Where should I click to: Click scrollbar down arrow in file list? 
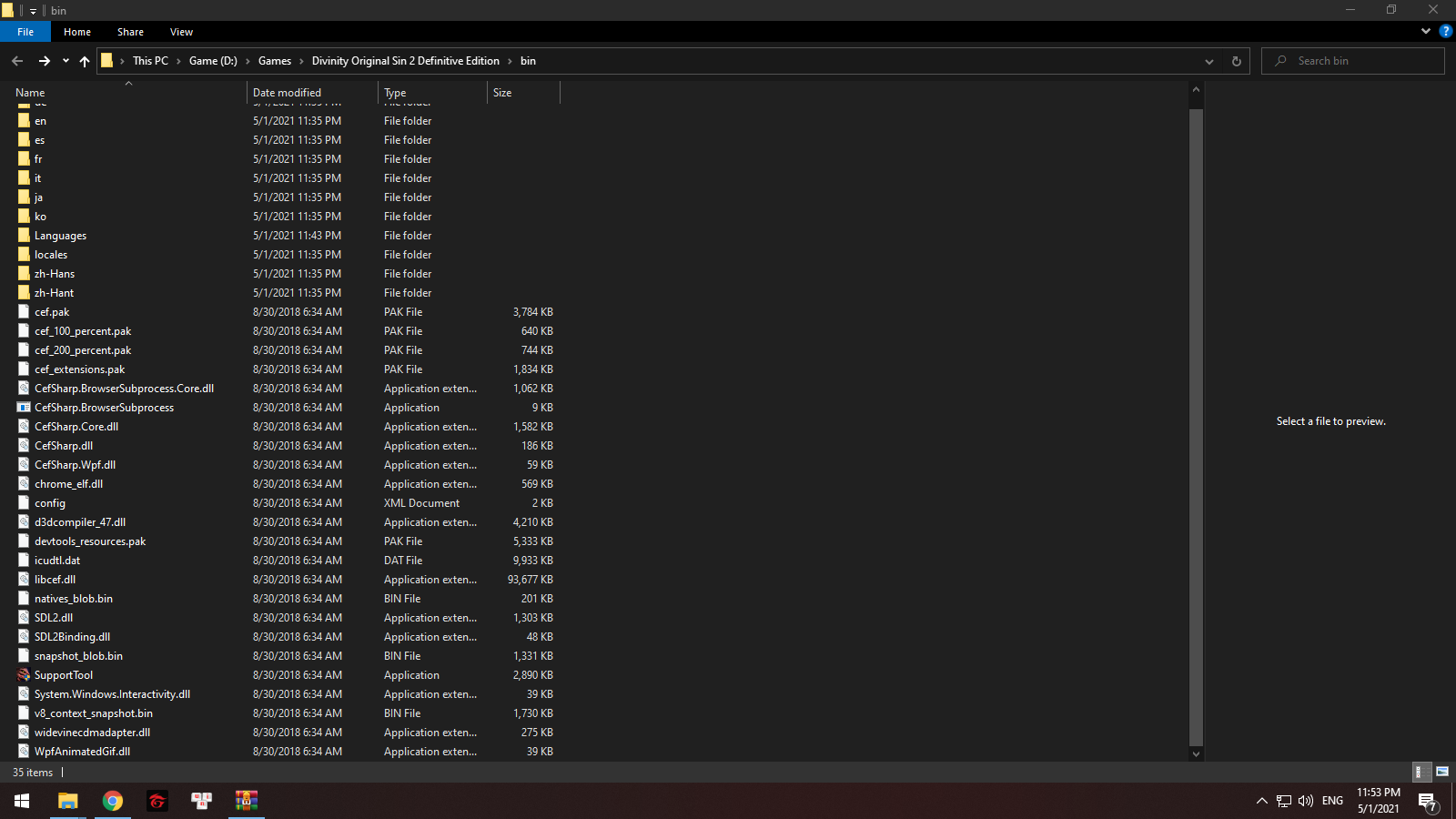[x=1196, y=753]
